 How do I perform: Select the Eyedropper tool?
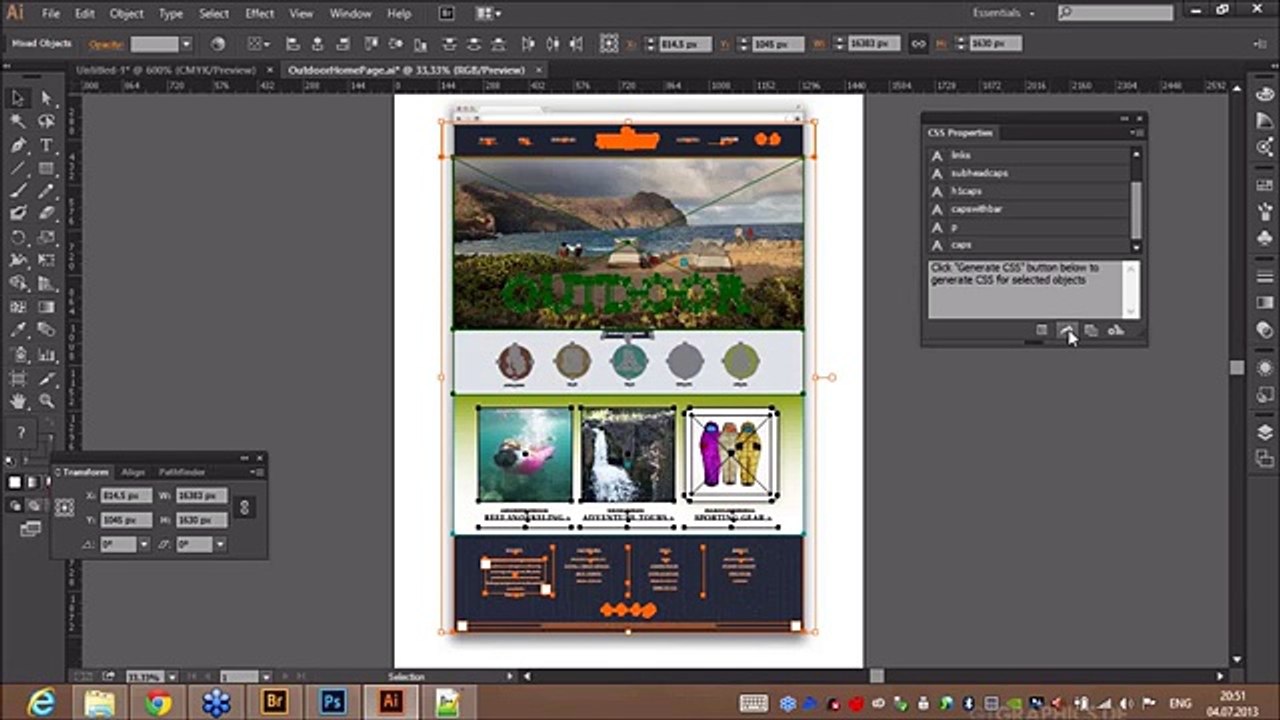(x=18, y=330)
